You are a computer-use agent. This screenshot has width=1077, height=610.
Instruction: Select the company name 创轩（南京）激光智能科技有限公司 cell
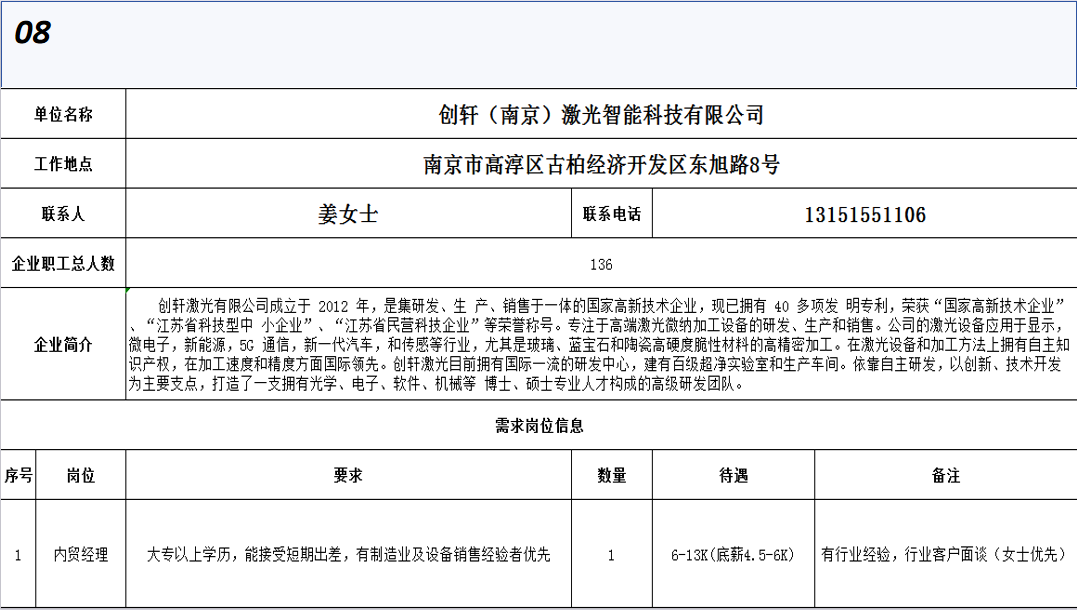(x=600, y=115)
